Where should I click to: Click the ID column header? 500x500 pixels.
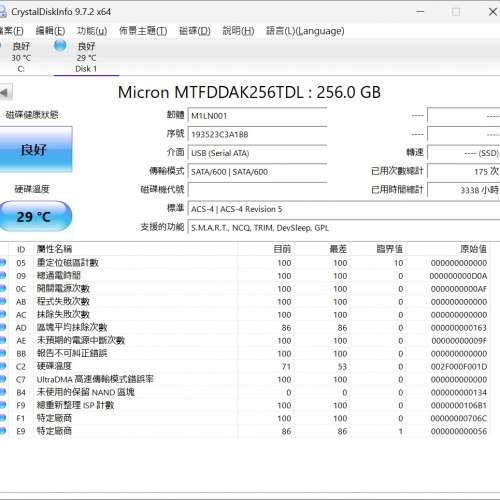21,249
